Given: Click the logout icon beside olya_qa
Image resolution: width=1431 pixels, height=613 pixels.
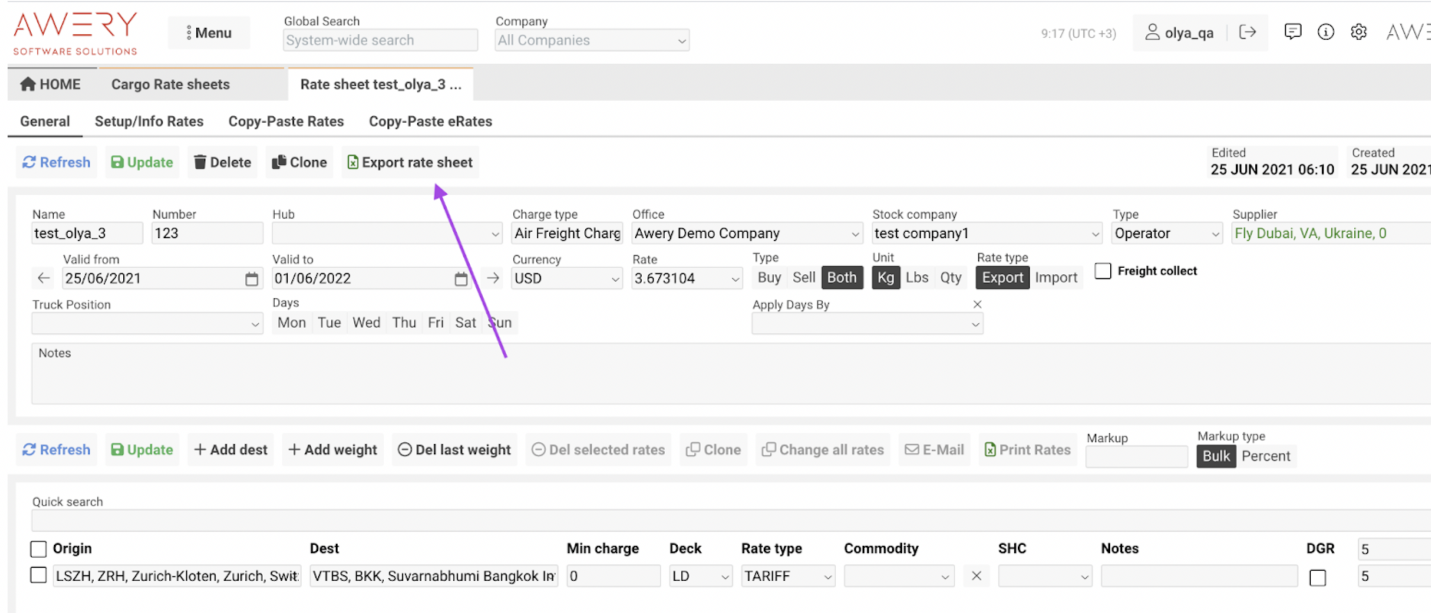Looking at the screenshot, I should 1247,32.
